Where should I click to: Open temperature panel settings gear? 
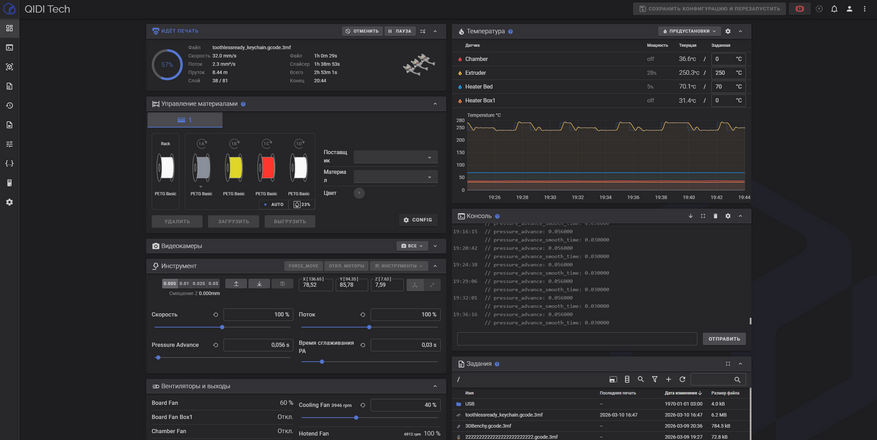728,31
